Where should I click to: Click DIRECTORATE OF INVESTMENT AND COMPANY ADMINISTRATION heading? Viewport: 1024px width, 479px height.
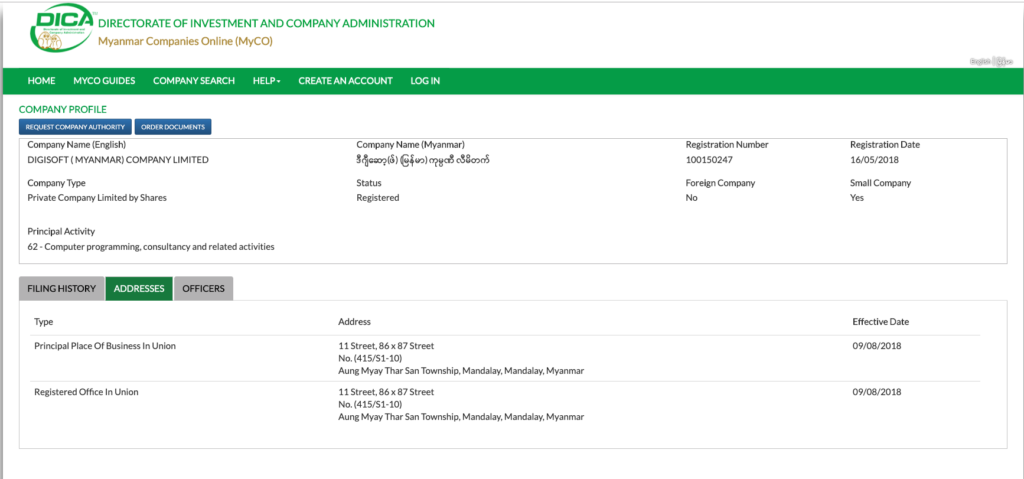pyautogui.click(x=266, y=24)
